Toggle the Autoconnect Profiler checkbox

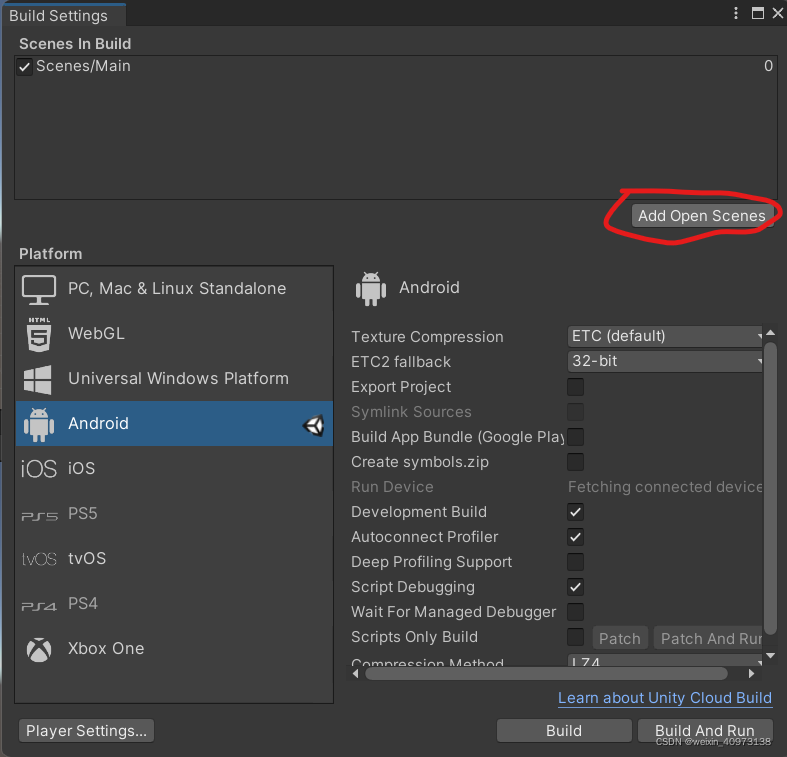pos(575,537)
